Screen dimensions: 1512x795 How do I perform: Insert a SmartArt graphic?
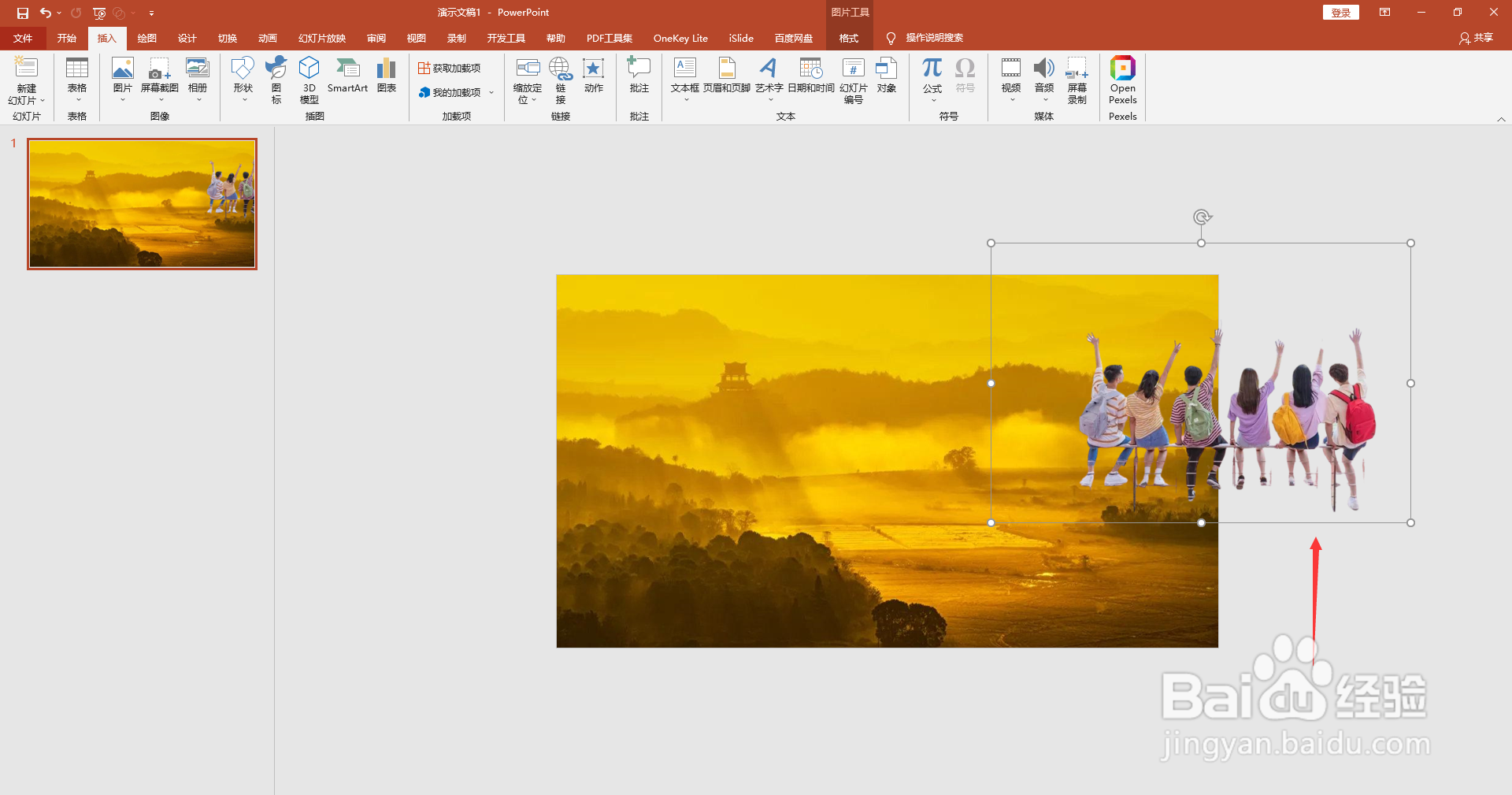pyautogui.click(x=347, y=76)
